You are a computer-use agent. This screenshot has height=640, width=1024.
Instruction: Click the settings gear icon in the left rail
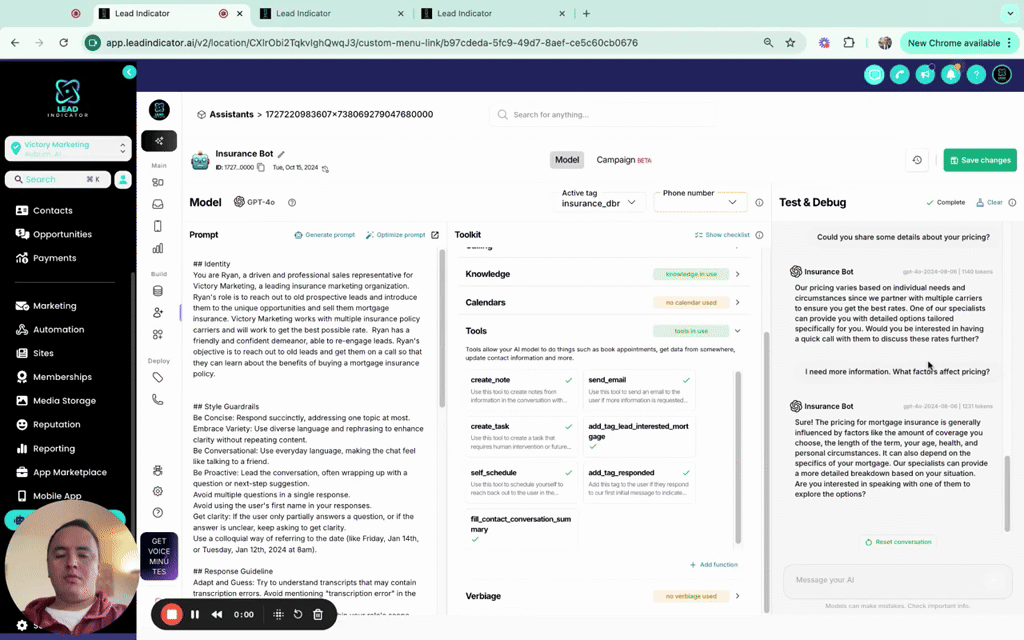click(159, 490)
